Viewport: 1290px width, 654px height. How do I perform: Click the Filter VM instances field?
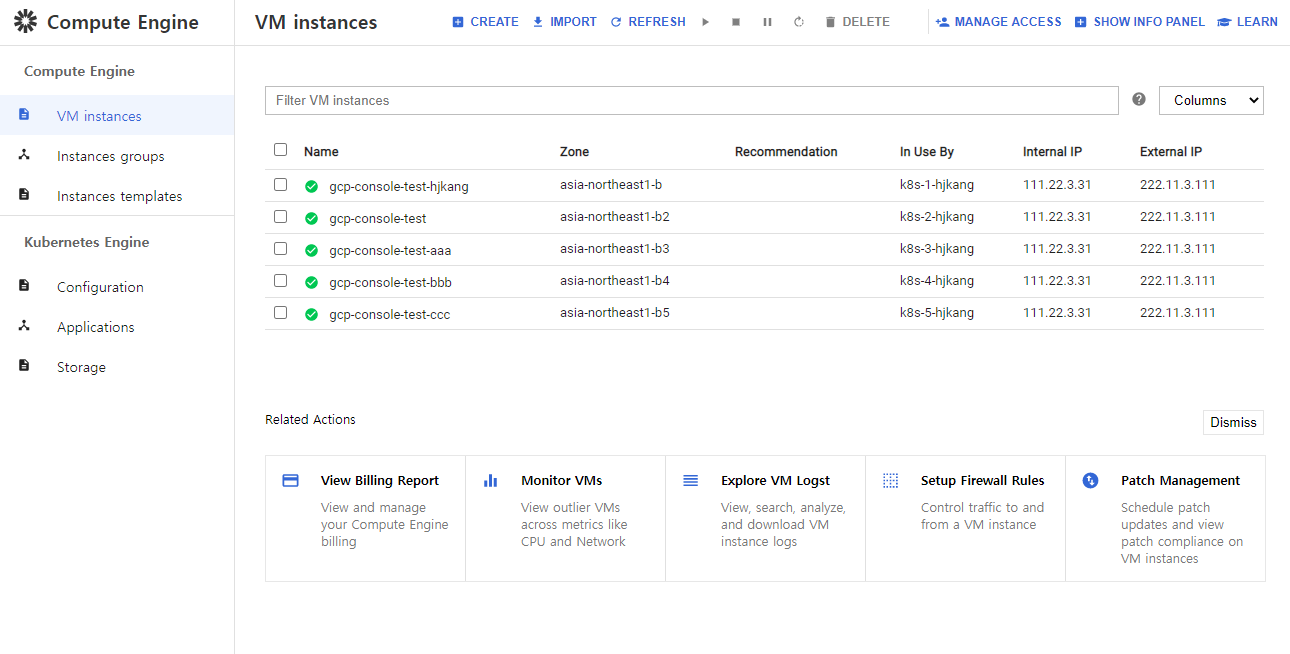point(691,100)
